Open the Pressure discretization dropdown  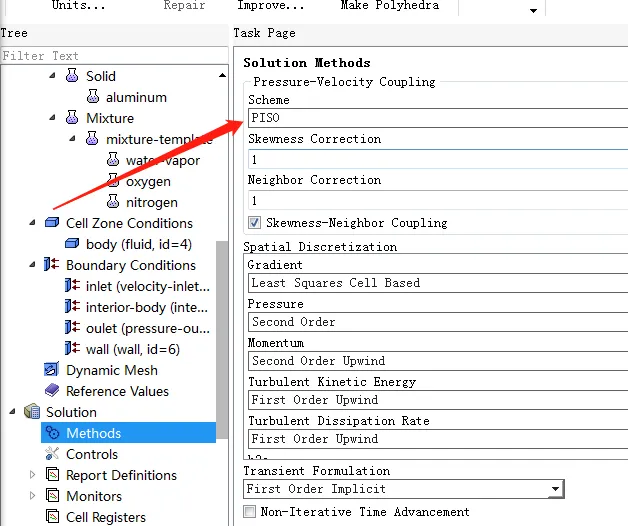coord(438,322)
